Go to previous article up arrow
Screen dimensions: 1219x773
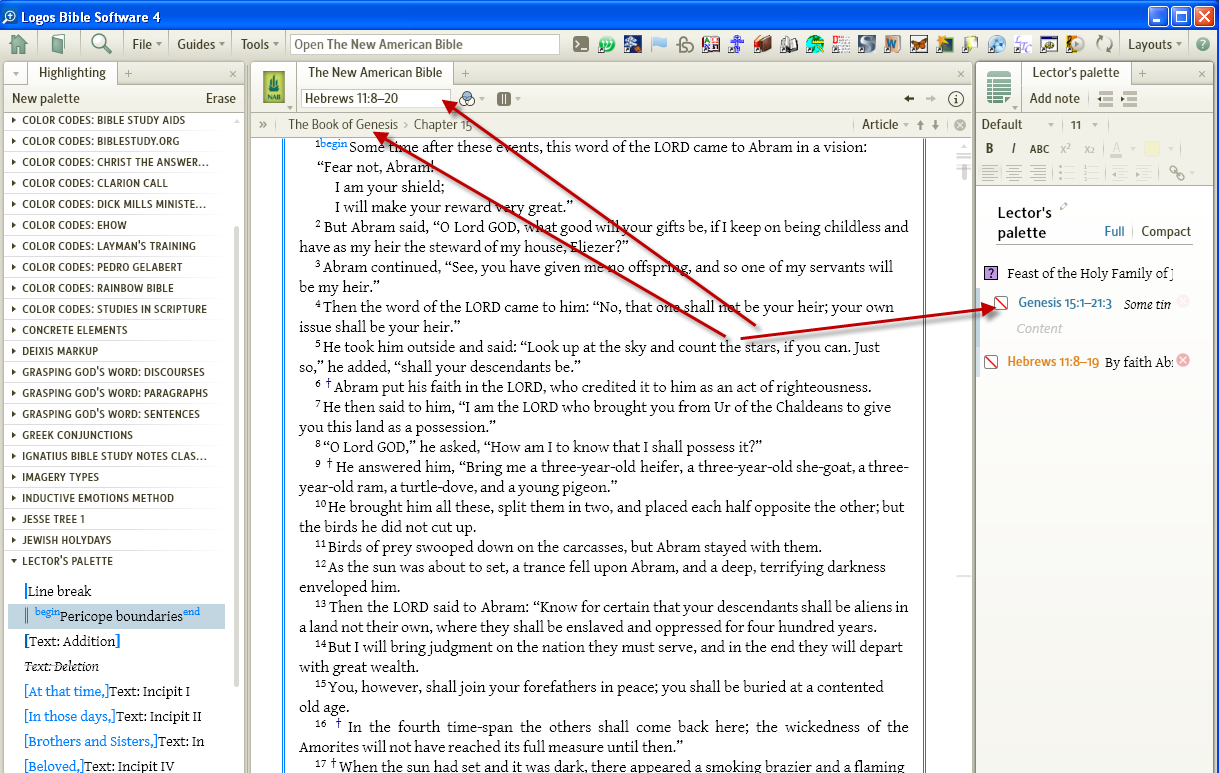[920, 125]
